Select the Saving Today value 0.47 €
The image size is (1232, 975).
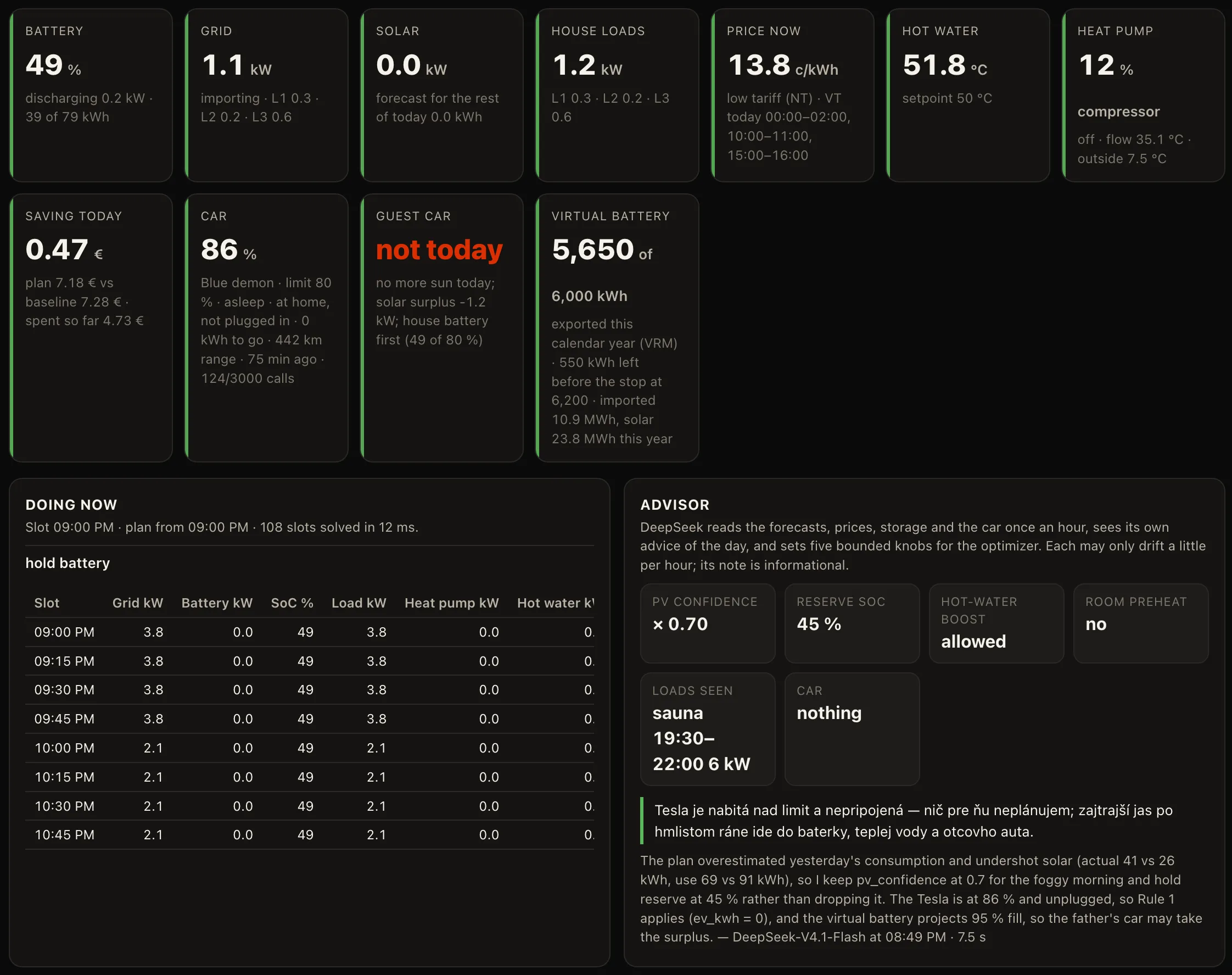pyautogui.click(x=64, y=250)
